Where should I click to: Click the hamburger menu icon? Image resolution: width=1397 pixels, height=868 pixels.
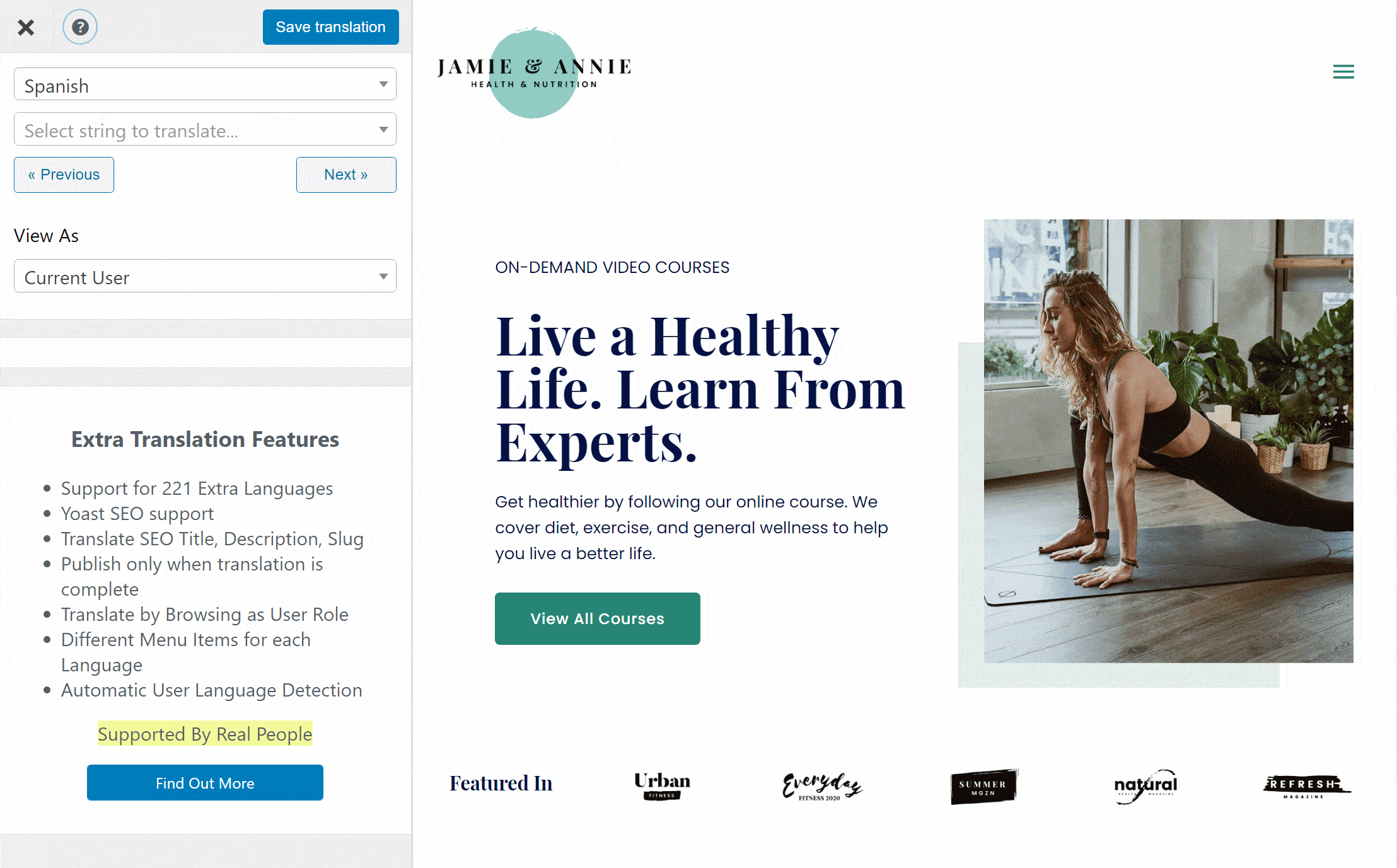(1344, 71)
